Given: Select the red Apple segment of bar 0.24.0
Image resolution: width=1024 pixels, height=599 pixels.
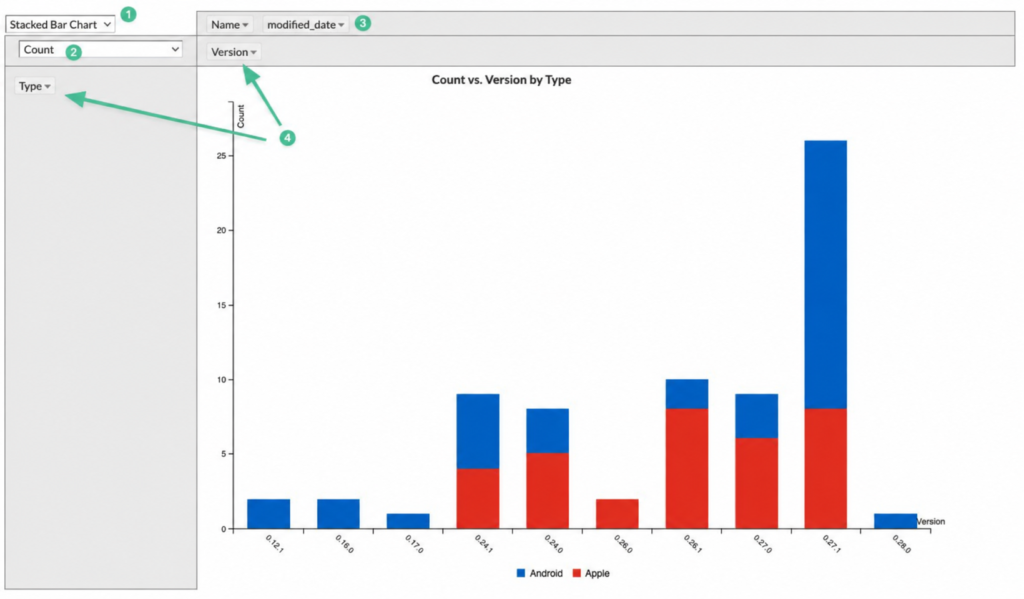Looking at the screenshot, I should 547,491.
